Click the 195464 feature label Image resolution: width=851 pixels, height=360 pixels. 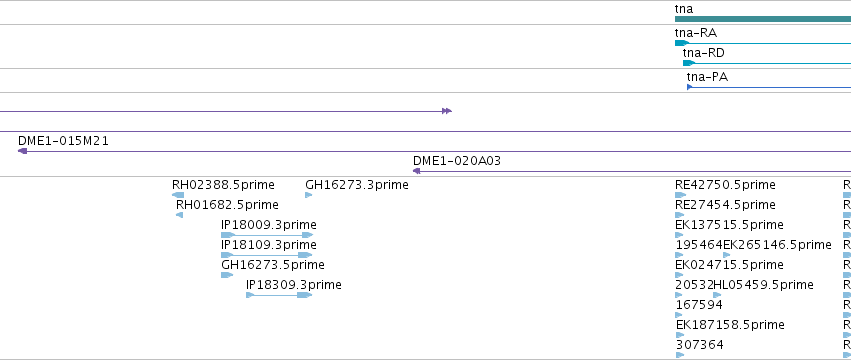tap(699, 244)
